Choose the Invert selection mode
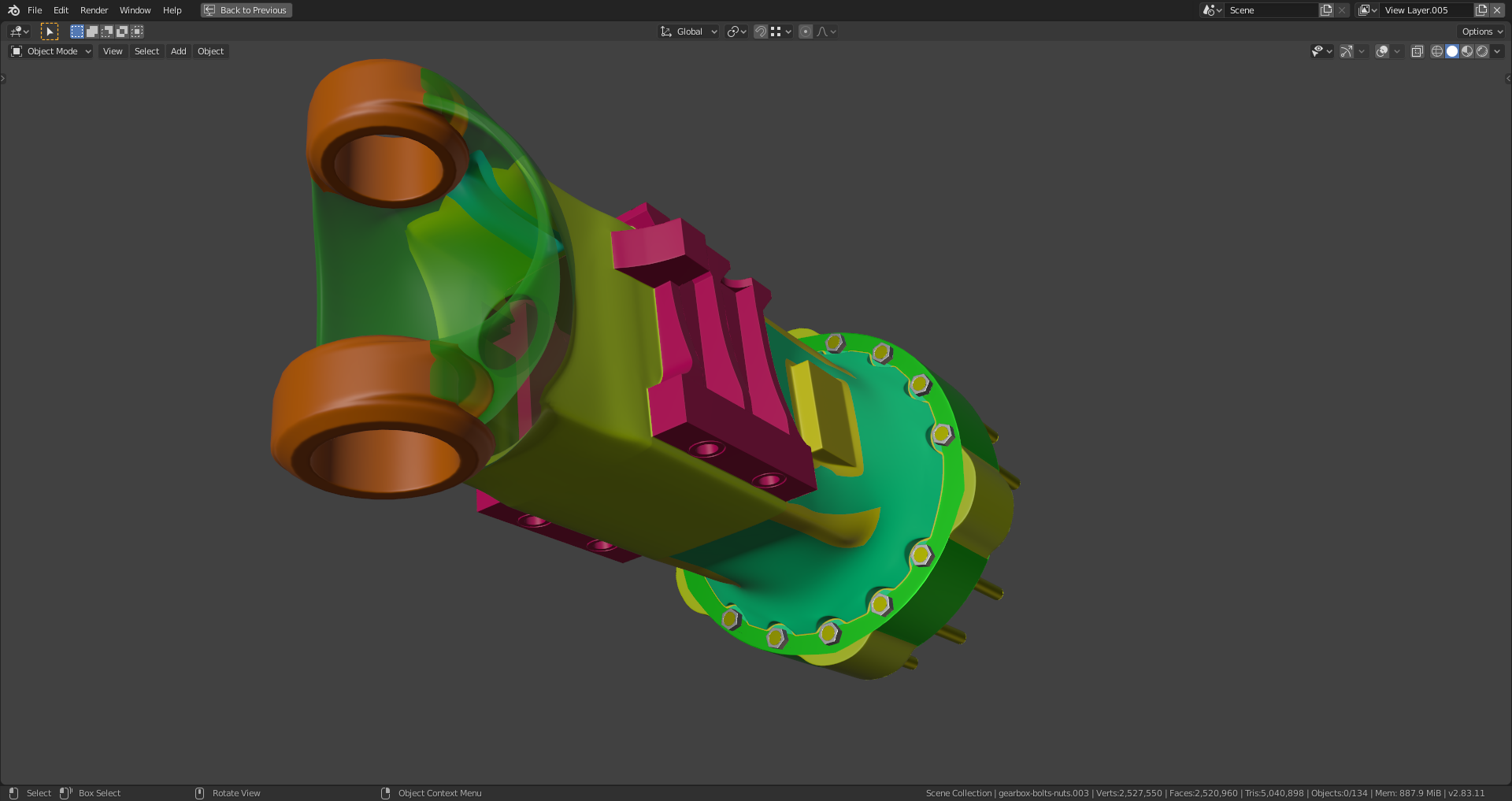Viewport: 1512px width, 801px height. [x=122, y=32]
